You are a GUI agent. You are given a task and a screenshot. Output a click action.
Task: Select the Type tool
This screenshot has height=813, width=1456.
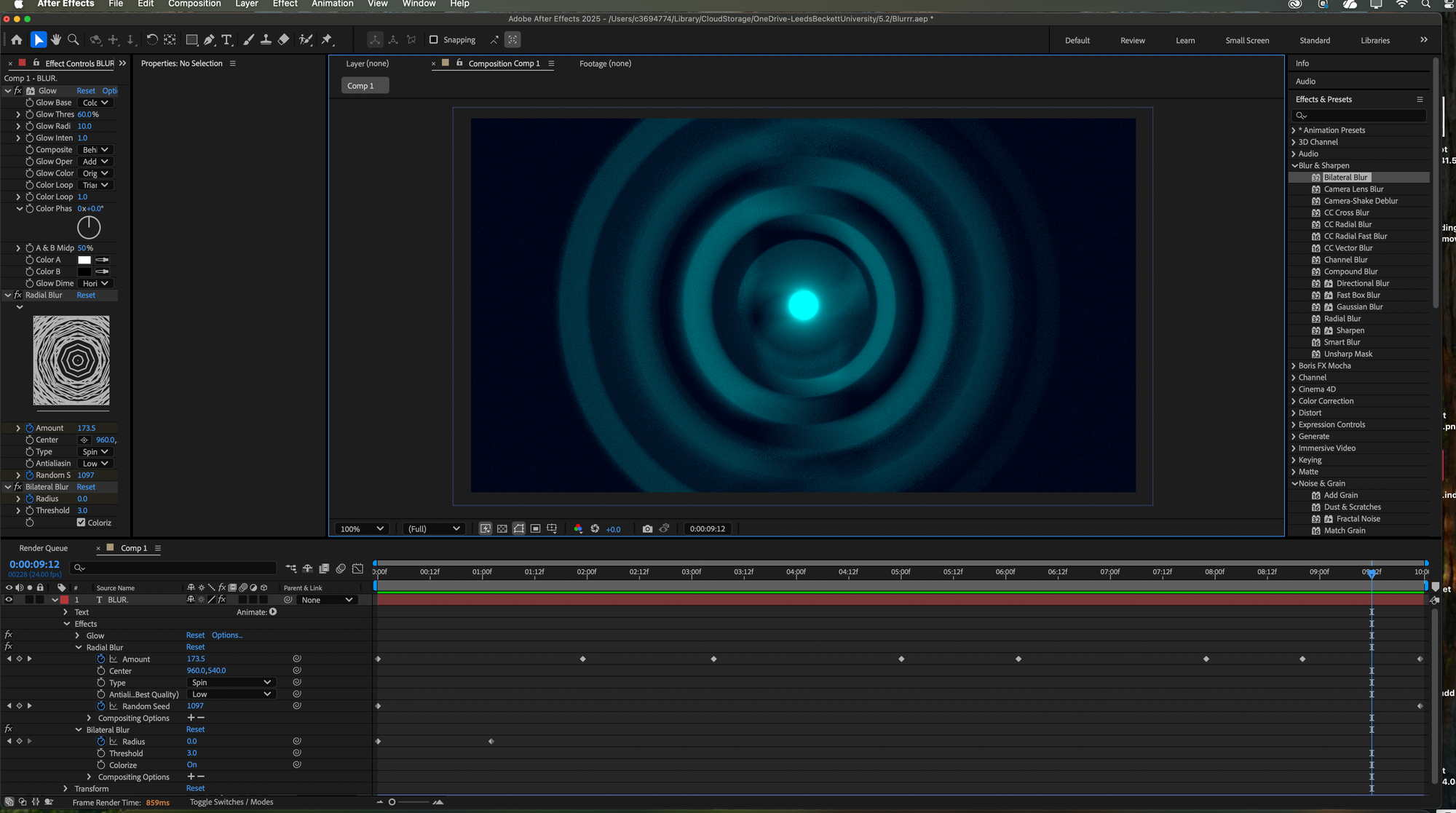(227, 40)
